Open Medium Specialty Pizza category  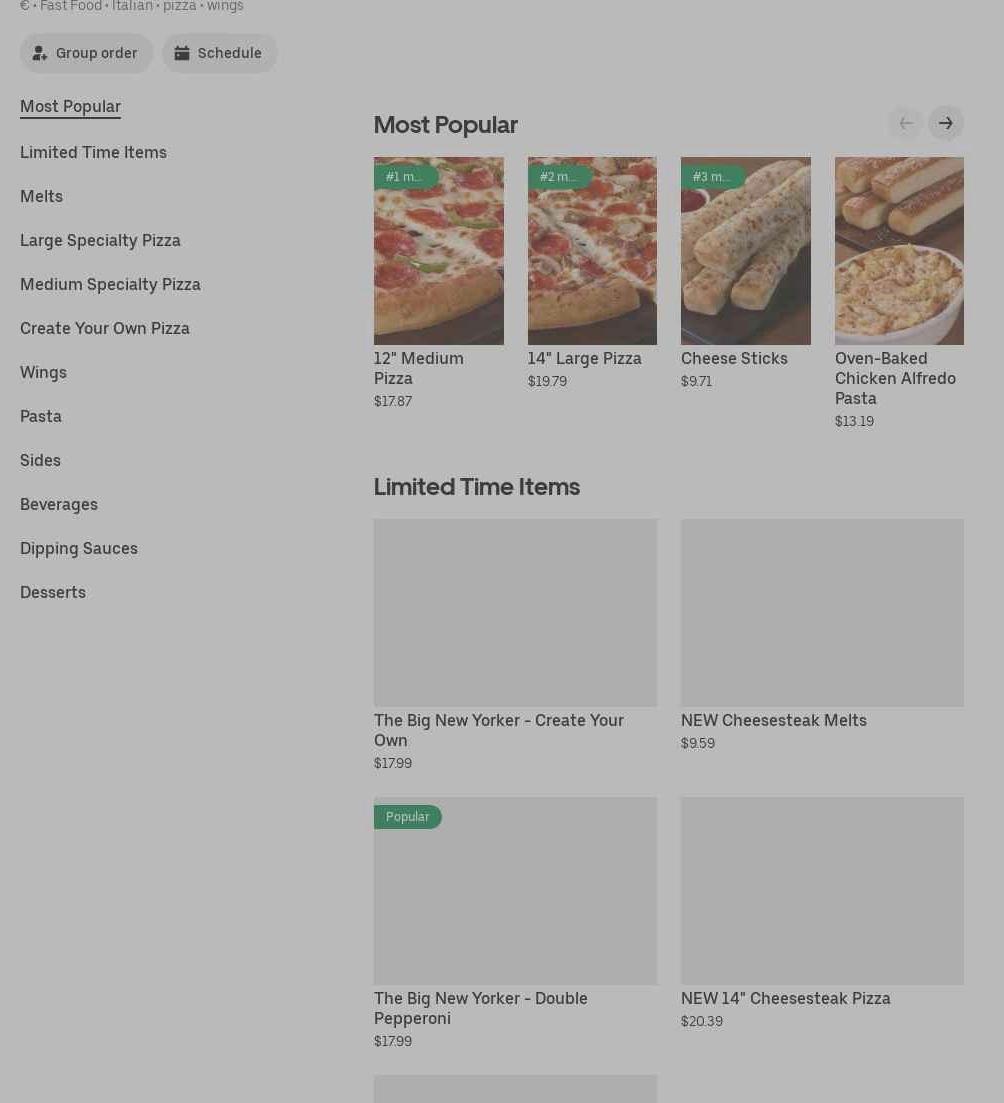pyautogui.click(x=110, y=284)
